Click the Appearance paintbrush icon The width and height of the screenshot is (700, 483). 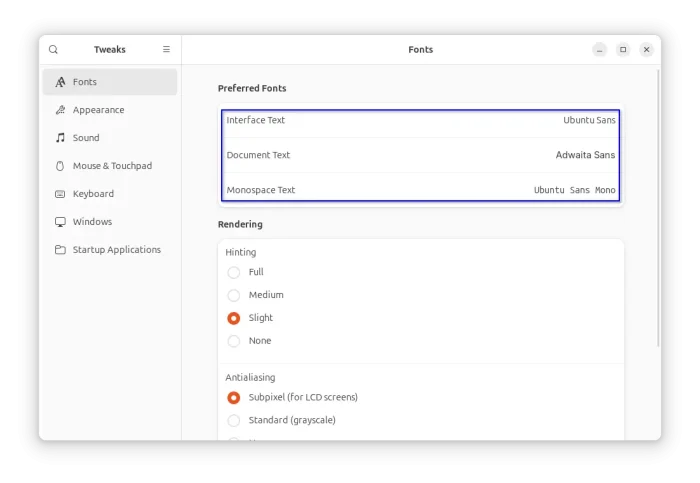click(x=60, y=110)
